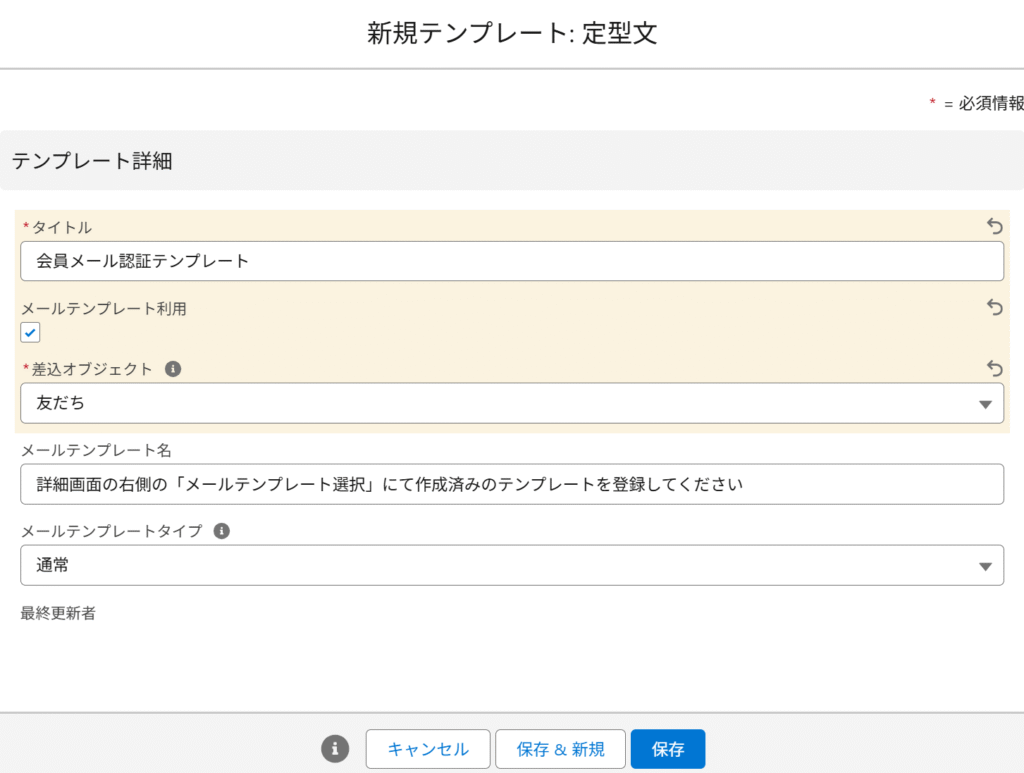The image size is (1024, 773).
Task: Show help info for 差込オブジェクト
Action: coord(173,369)
